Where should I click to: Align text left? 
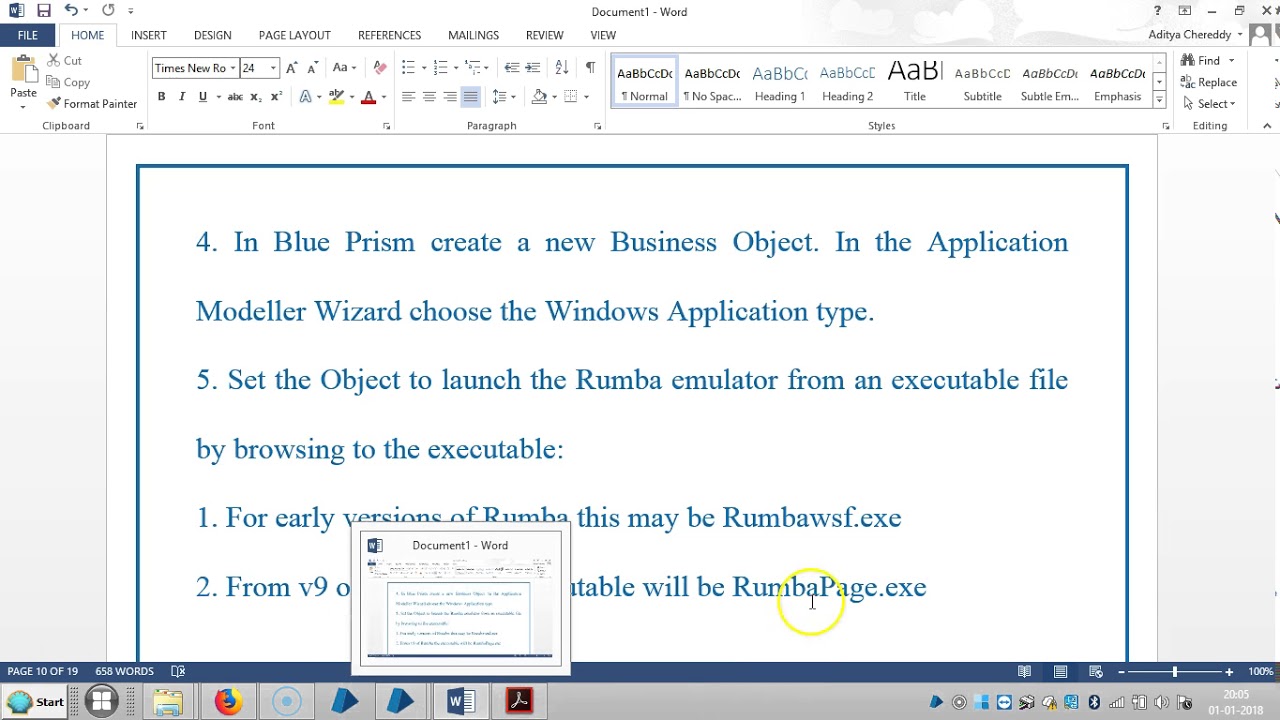coord(408,97)
